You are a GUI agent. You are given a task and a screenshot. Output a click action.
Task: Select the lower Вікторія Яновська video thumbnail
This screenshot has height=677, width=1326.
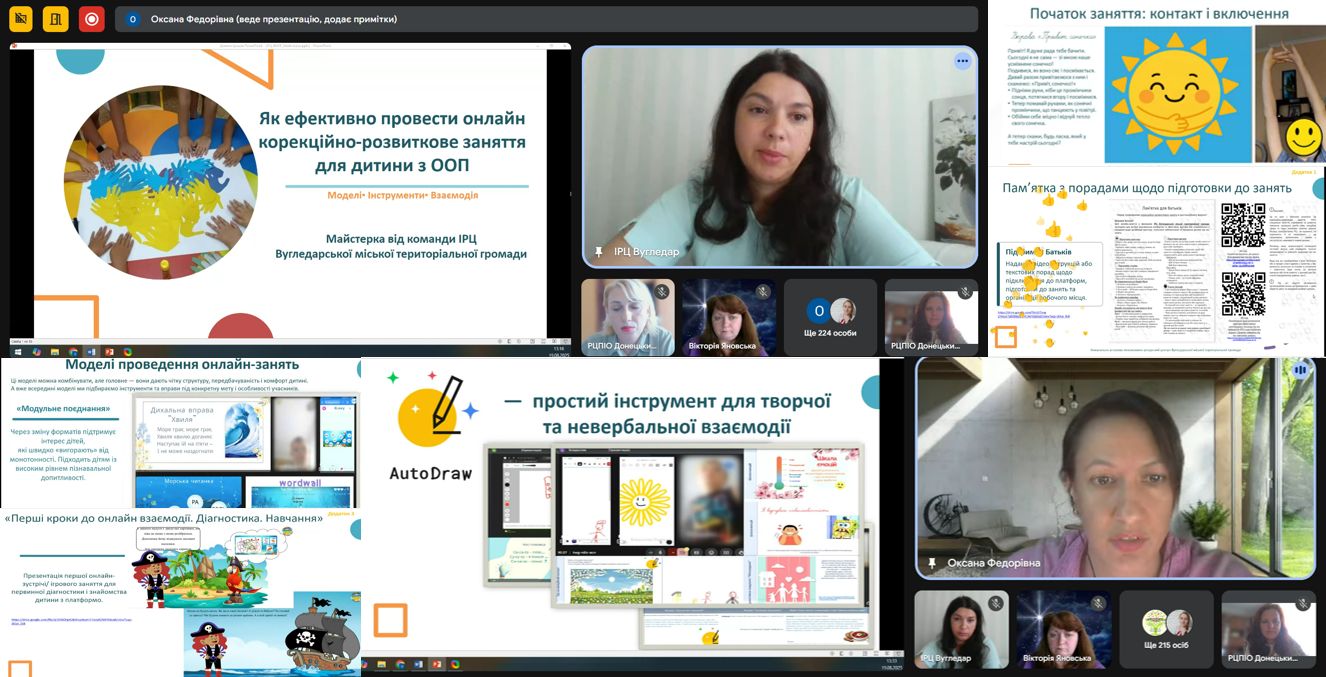coord(1064,629)
